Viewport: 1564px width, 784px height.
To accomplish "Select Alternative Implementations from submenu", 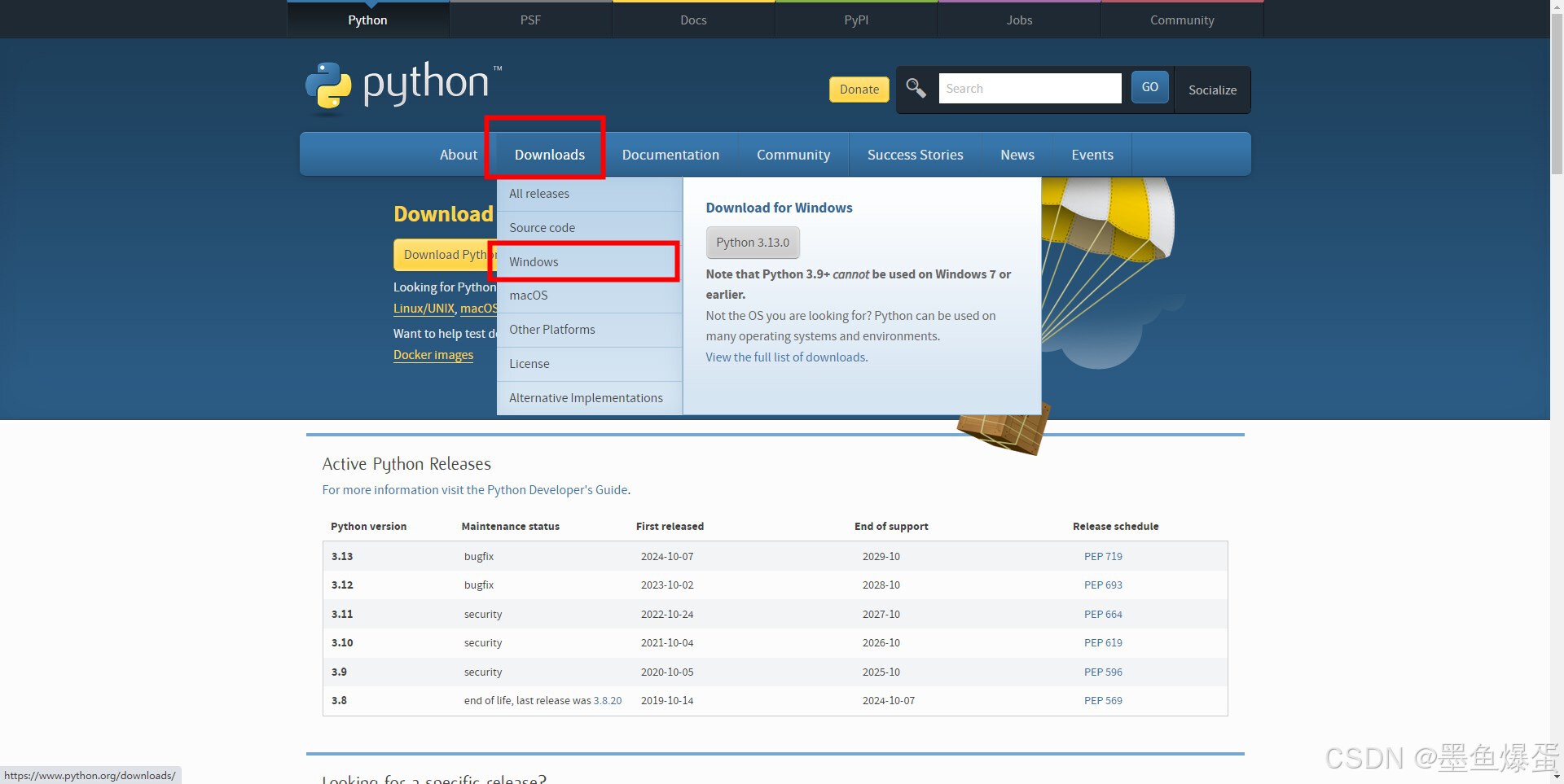I will (590, 398).
